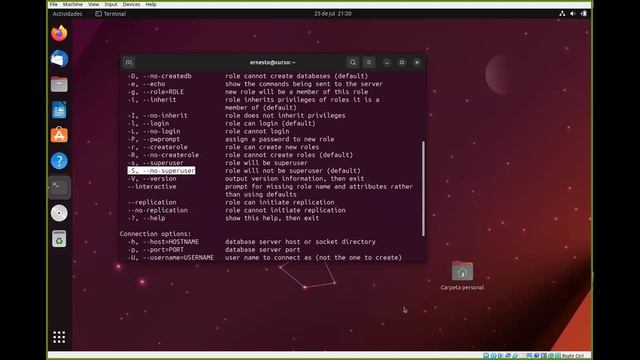This screenshot has width=640, height=360.
Task: Click highlighted text '-S, --no-superuser'
Action: pyautogui.click(x=161, y=171)
